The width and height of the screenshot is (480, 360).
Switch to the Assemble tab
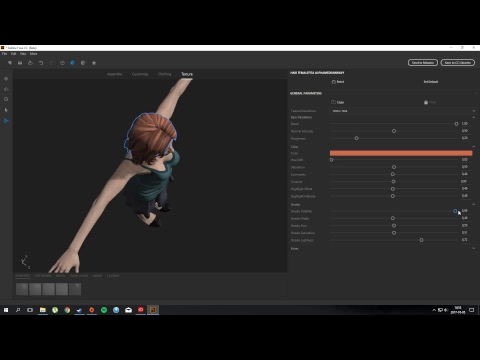pyautogui.click(x=114, y=74)
